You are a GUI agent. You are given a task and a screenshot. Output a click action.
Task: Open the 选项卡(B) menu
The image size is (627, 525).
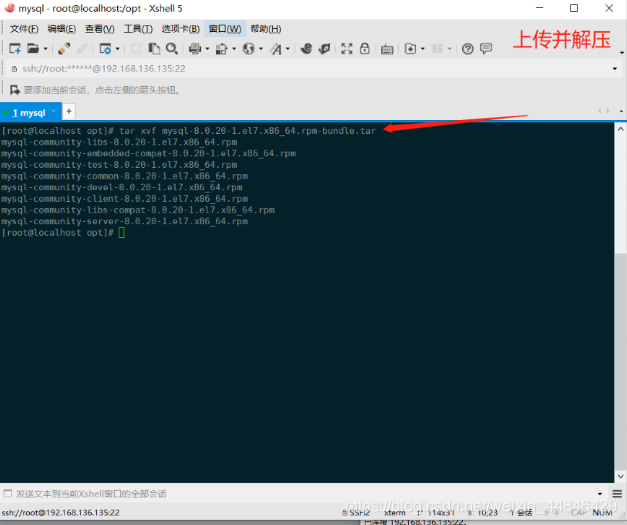coord(181,29)
